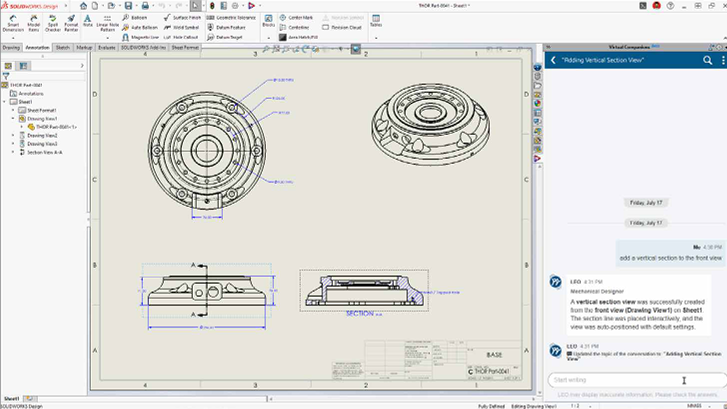Screen dimensions: 727x409
Task: Expand Smart Dimension dropdown arrow
Action: [x=13, y=38]
